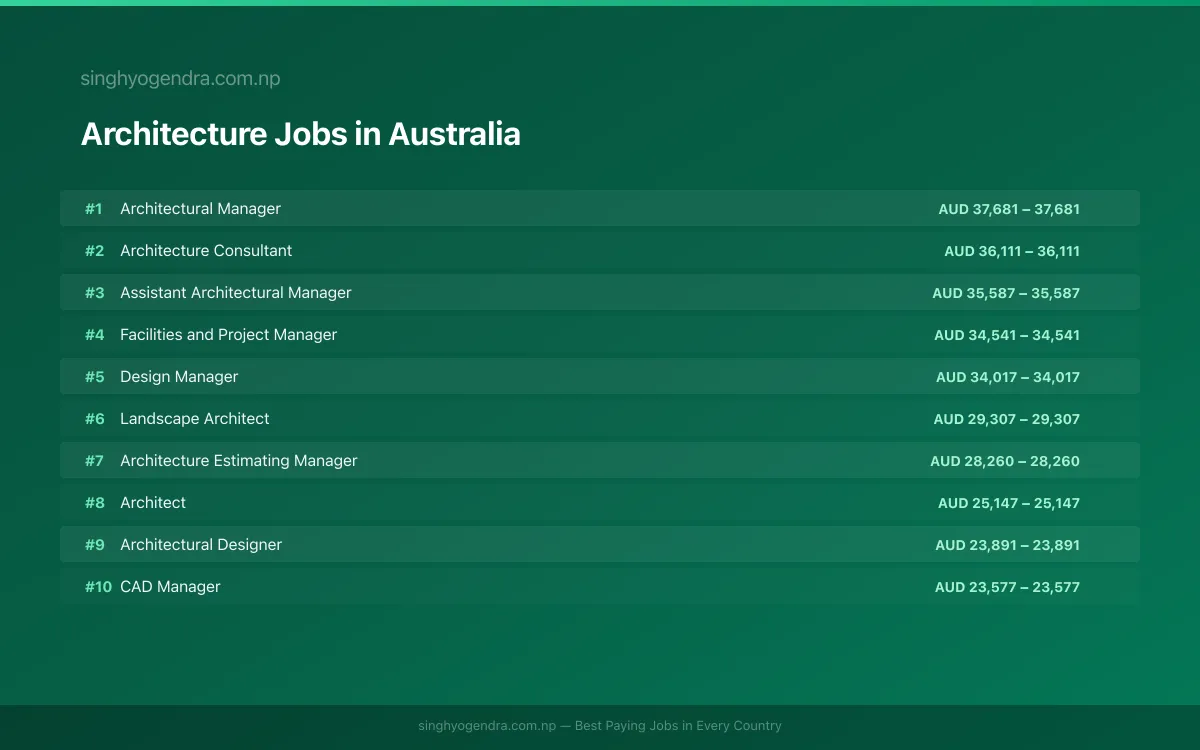The width and height of the screenshot is (1200, 750).
Task: Click salary 'AUD 37,681 – 37,681'
Action: pos(1009,209)
